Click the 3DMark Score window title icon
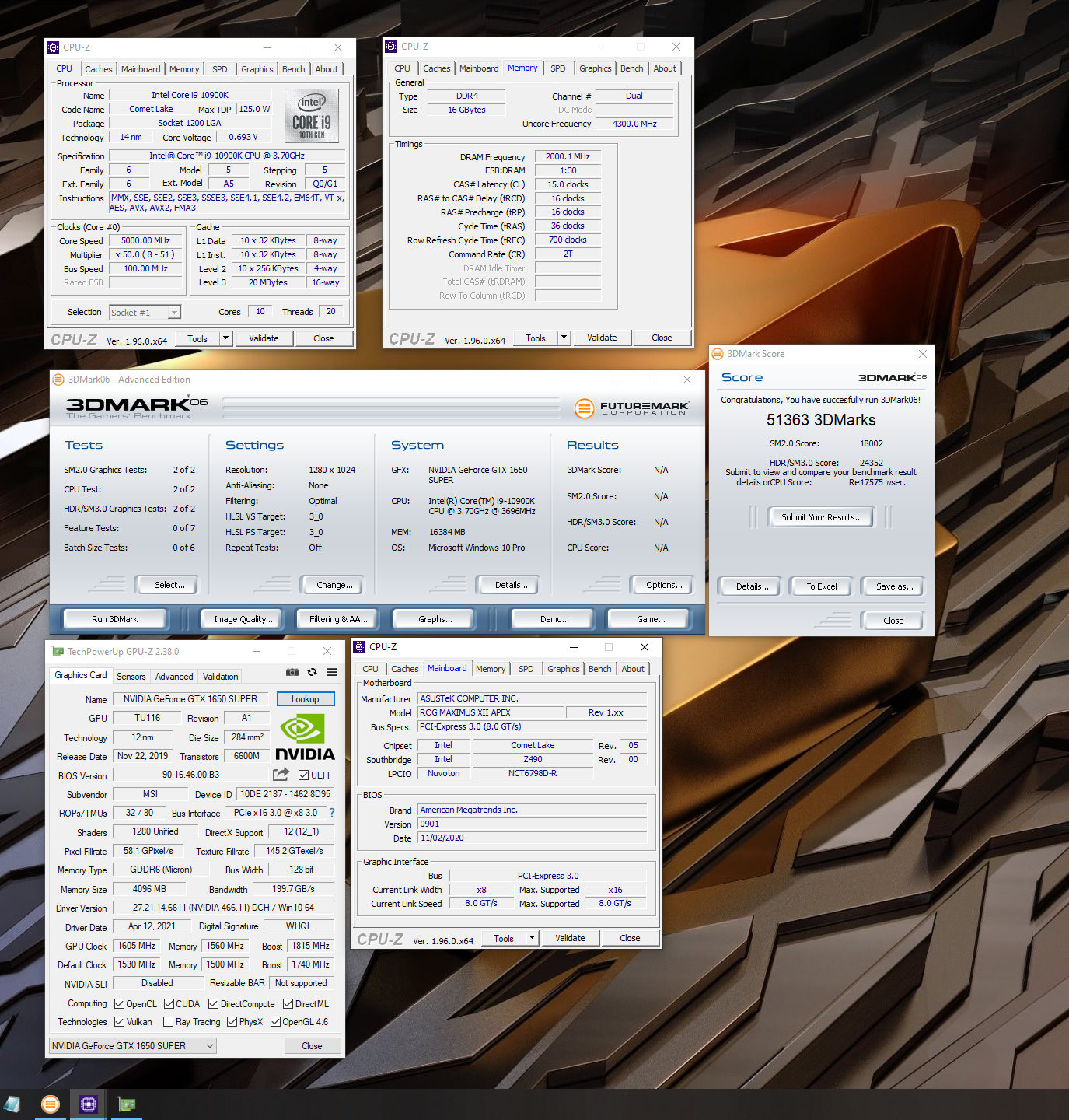 (718, 354)
